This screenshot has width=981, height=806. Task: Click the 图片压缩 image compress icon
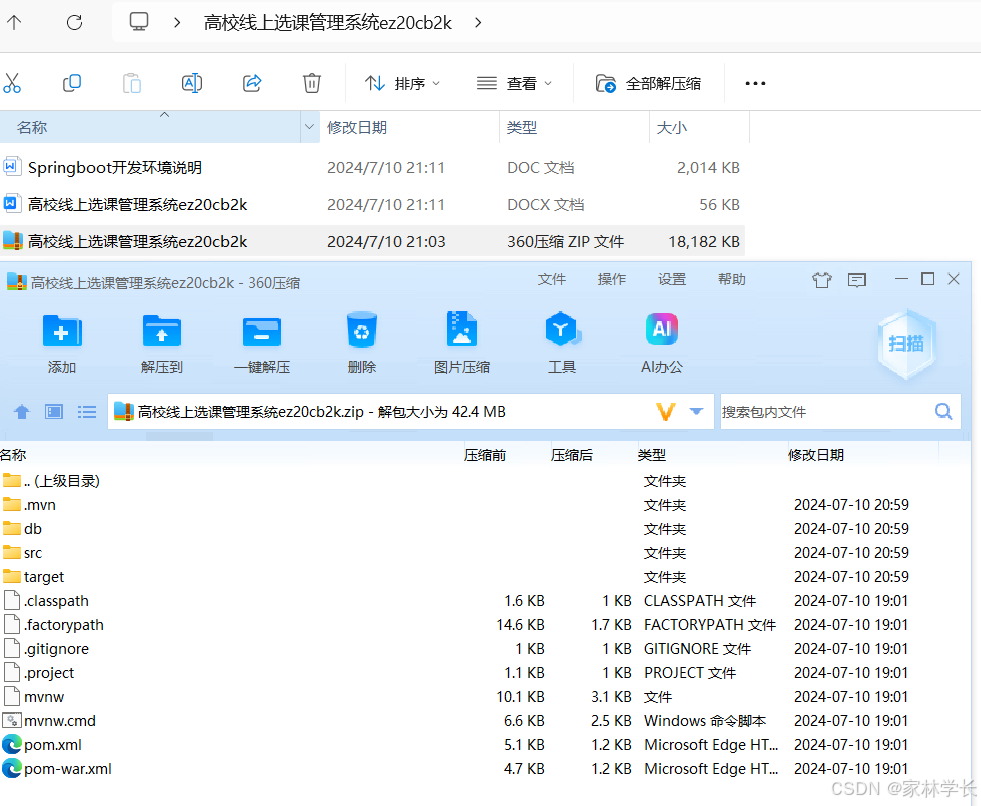click(462, 344)
